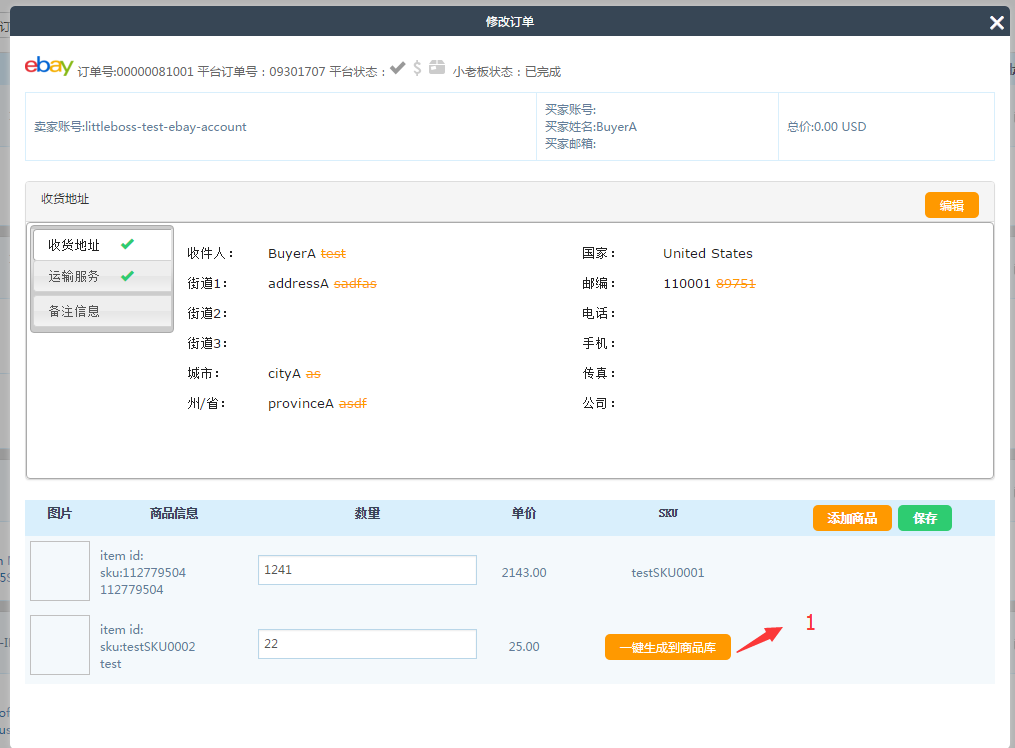Click the orange 编辑 button

[951, 205]
